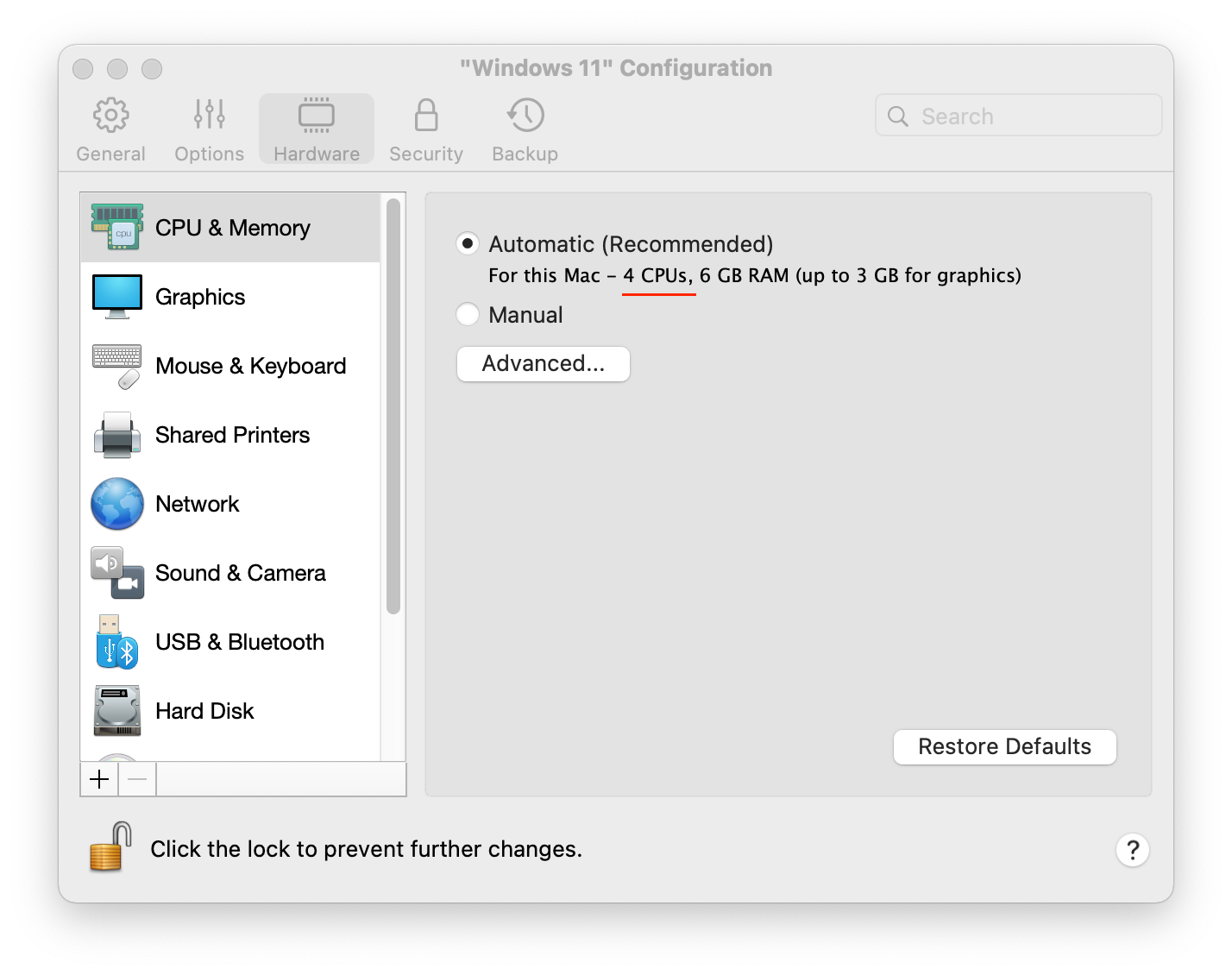Screen dimensions: 1232x975
Task: Open the Backup tab
Action: click(525, 129)
